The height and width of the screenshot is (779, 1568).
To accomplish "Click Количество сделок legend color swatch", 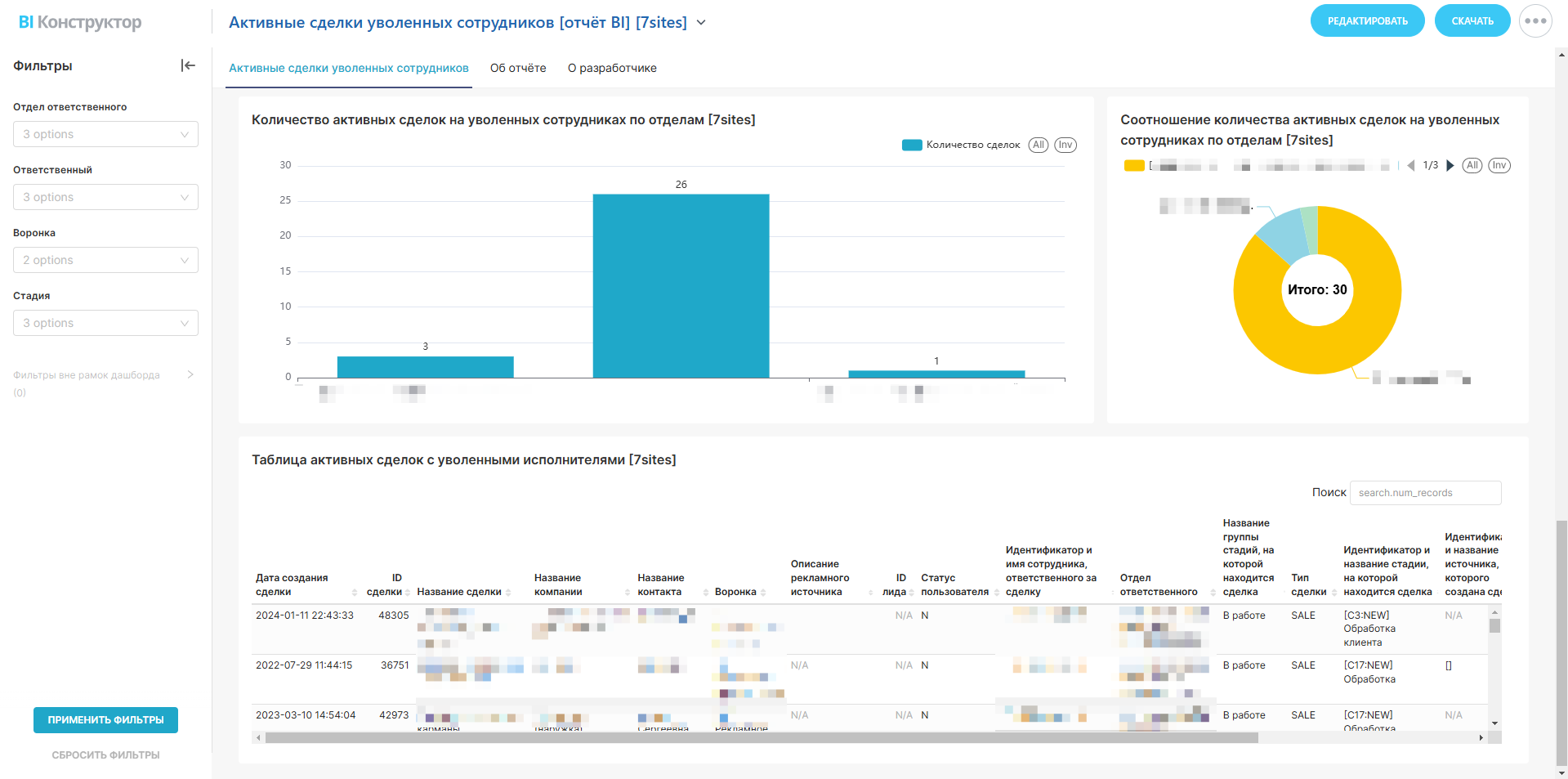I will (x=911, y=145).
